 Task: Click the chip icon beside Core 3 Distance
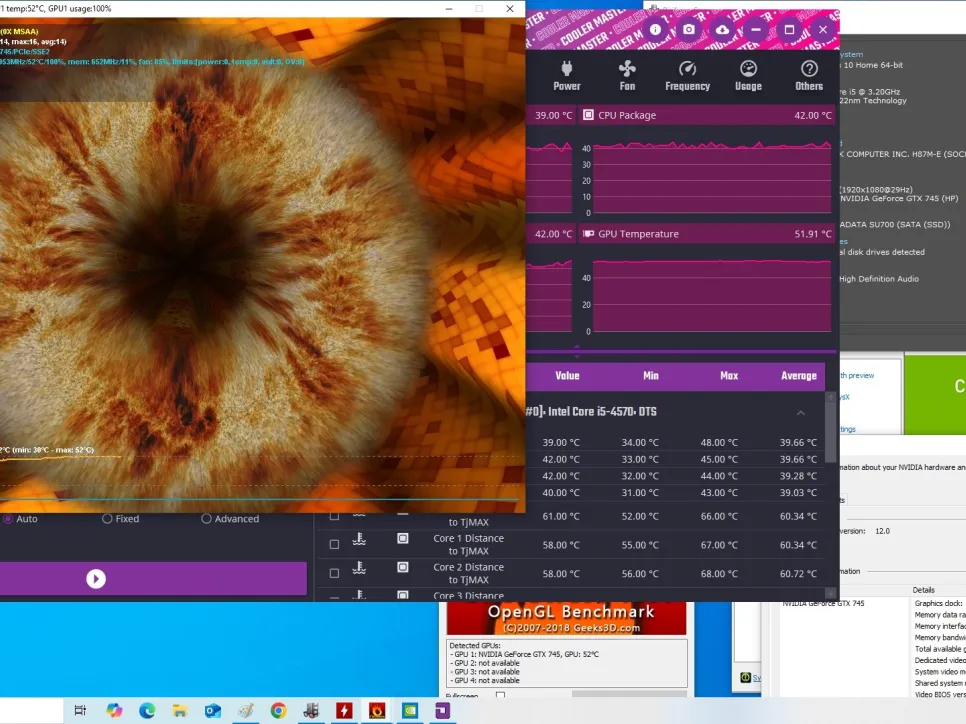pos(402,595)
